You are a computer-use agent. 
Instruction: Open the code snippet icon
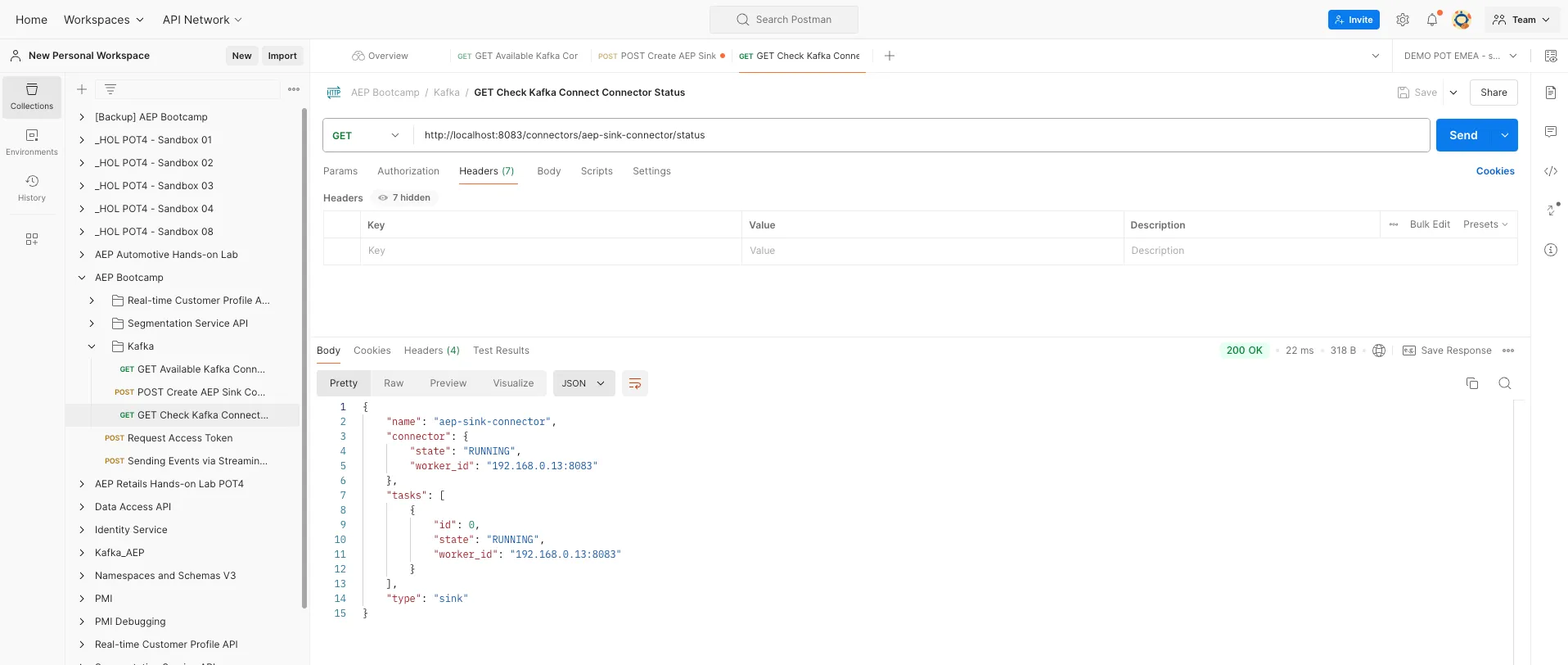pos(1551,171)
